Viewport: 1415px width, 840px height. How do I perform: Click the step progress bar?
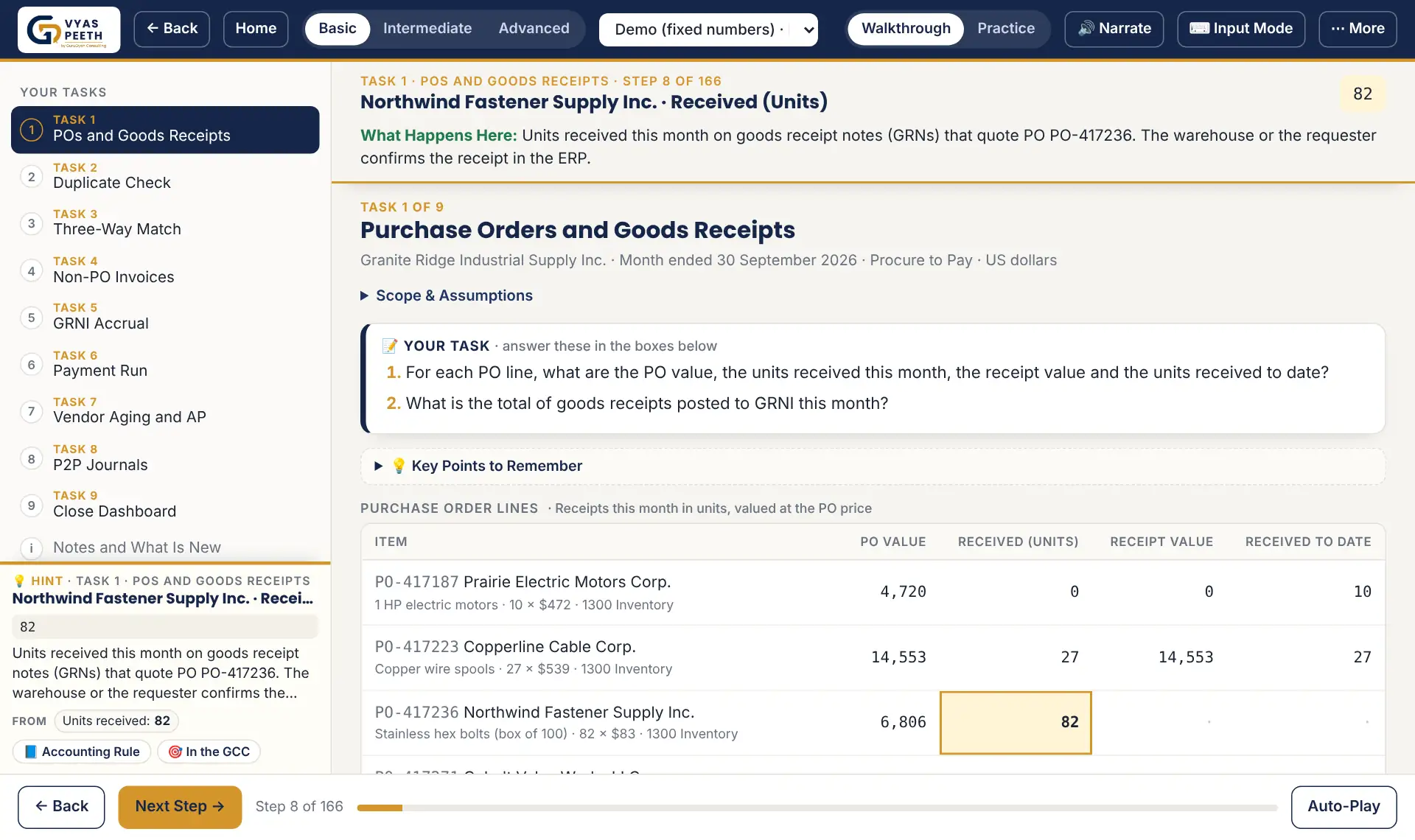point(817,808)
